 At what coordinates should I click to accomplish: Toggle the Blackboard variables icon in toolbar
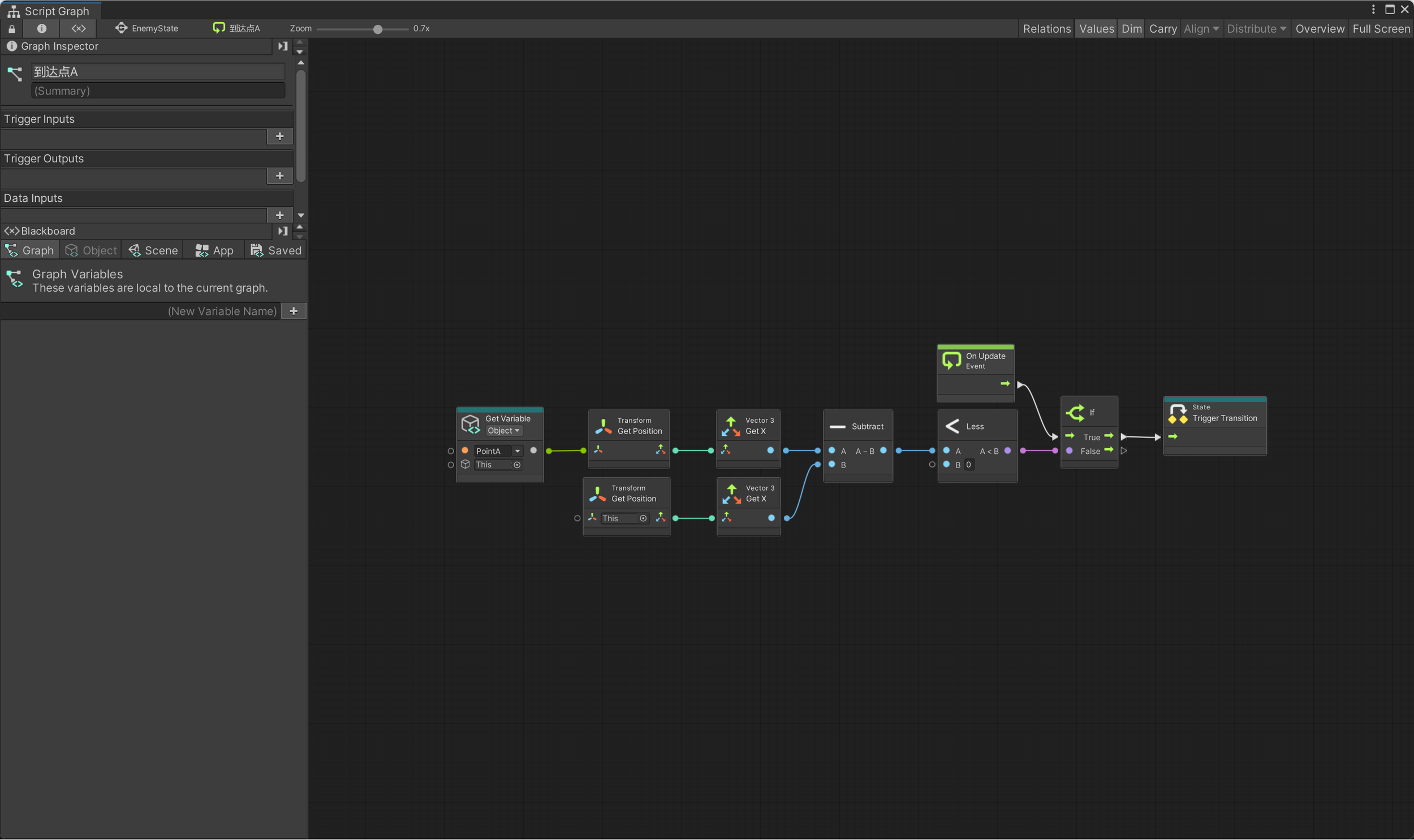click(x=79, y=28)
